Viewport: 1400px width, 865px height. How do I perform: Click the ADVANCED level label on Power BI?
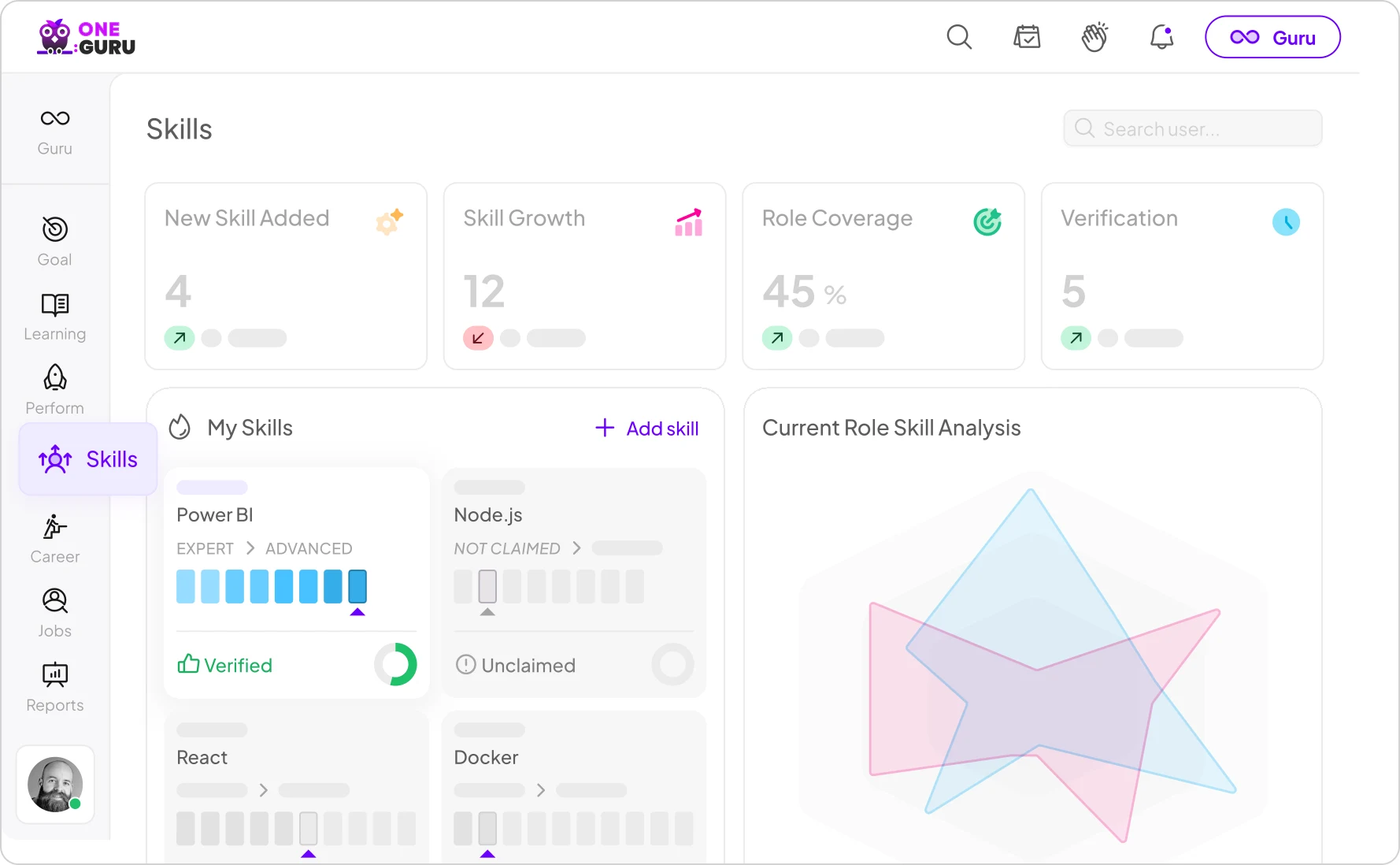pos(309,548)
